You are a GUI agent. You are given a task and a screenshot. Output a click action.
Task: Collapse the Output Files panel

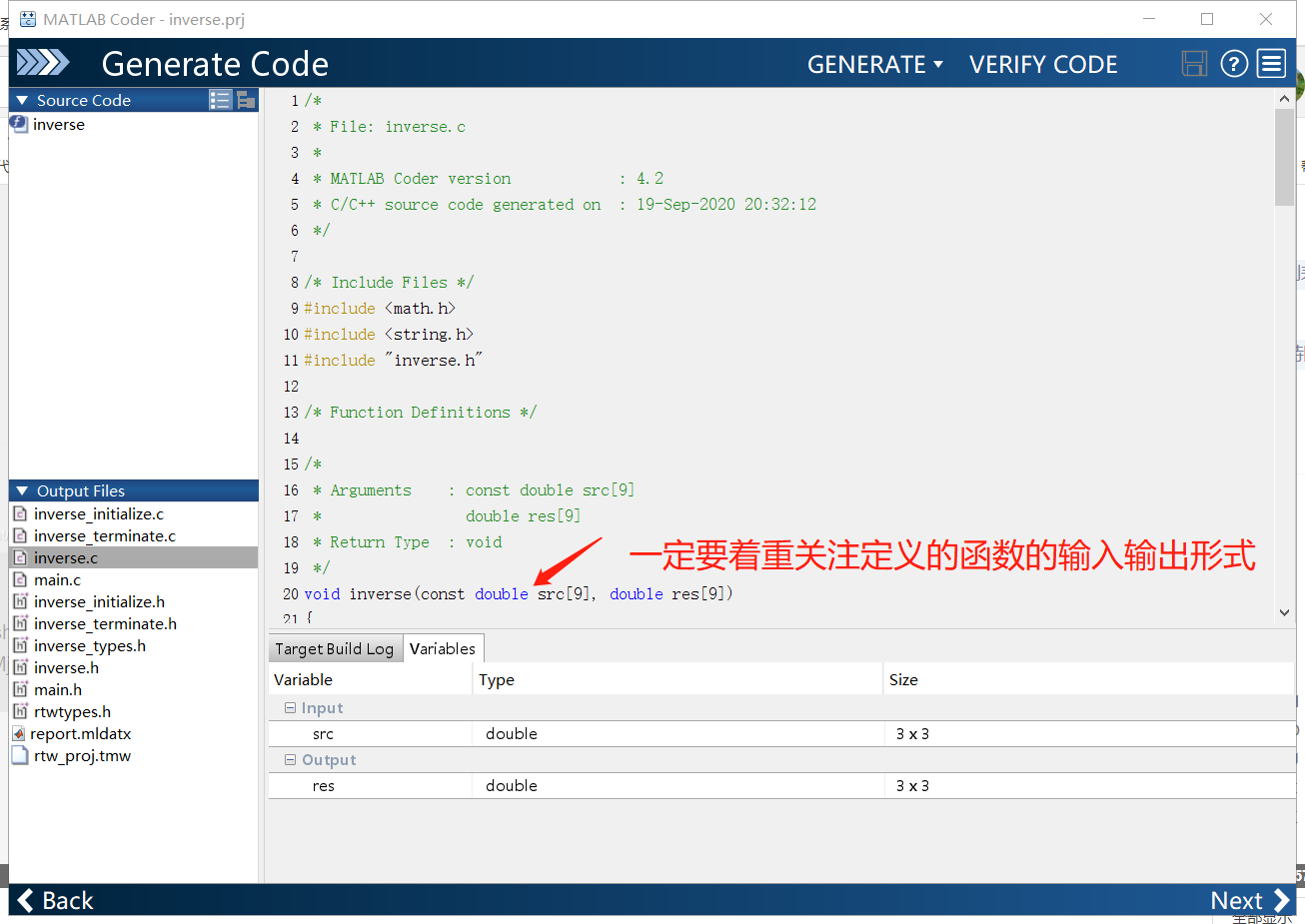(22, 490)
